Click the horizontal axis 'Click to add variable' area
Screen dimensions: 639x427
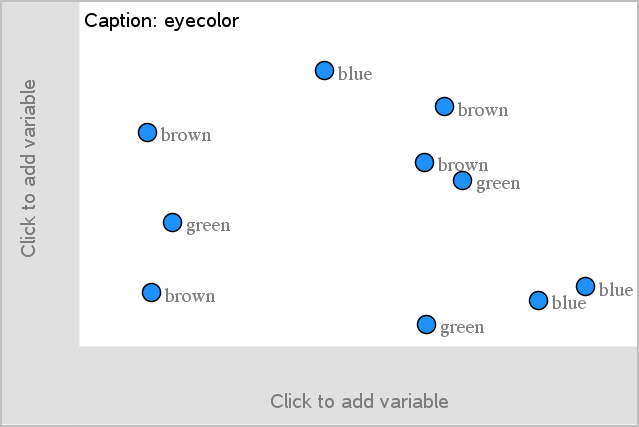pyautogui.click(x=359, y=401)
